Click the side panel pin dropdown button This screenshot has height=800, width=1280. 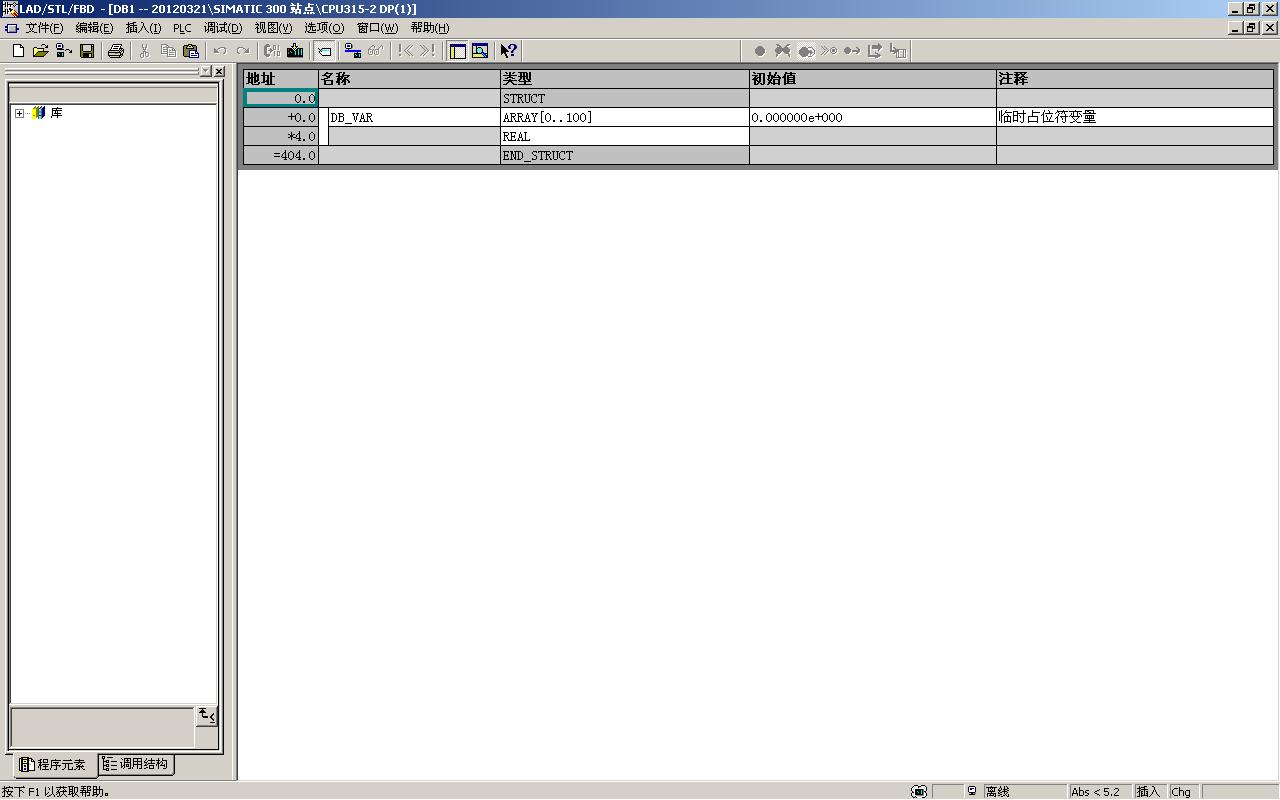pyautogui.click(x=206, y=72)
